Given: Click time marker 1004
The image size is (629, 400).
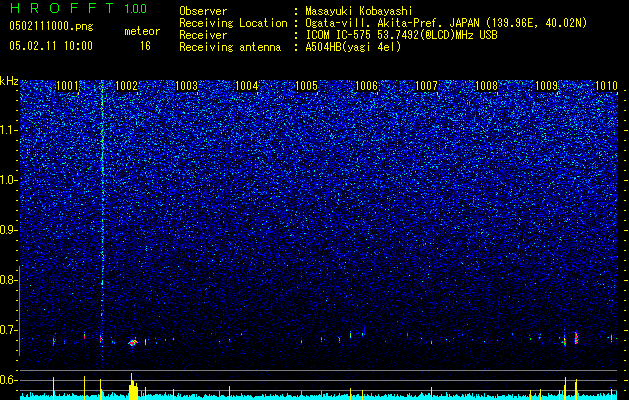Looking at the screenshot, I should [x=246, y=86].
